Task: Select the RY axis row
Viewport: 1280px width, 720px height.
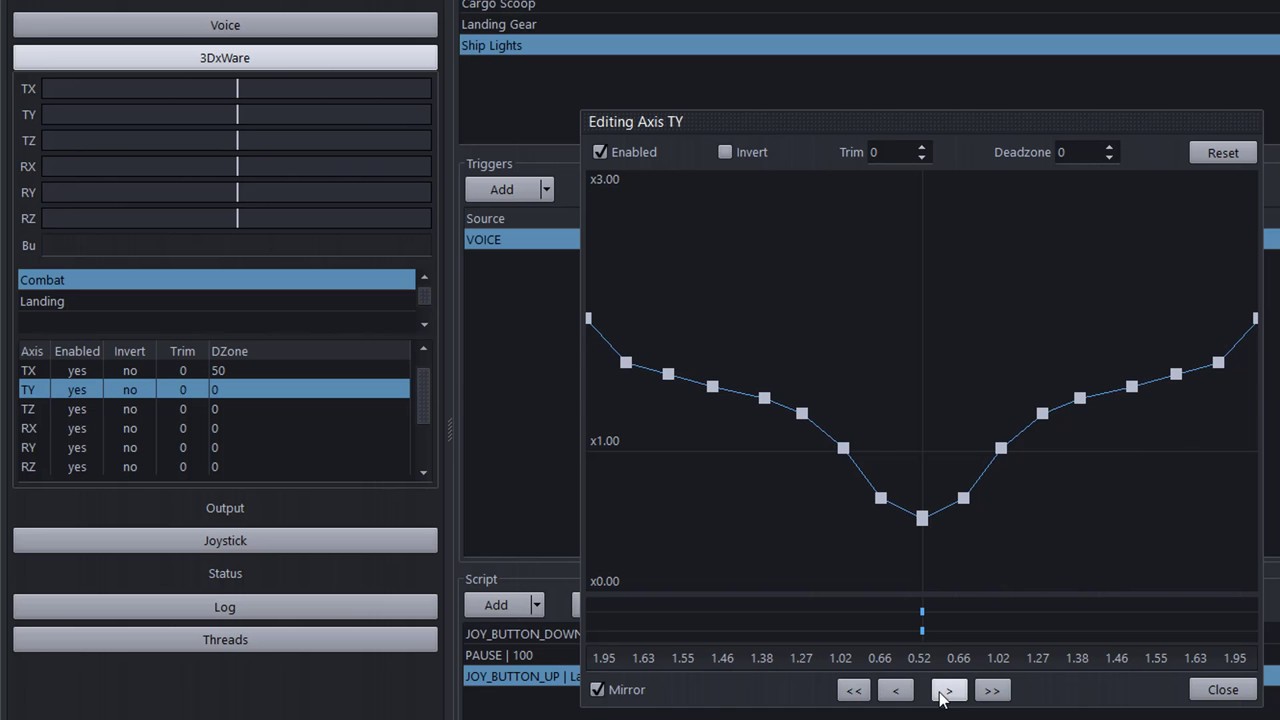Action: point(214,448)
